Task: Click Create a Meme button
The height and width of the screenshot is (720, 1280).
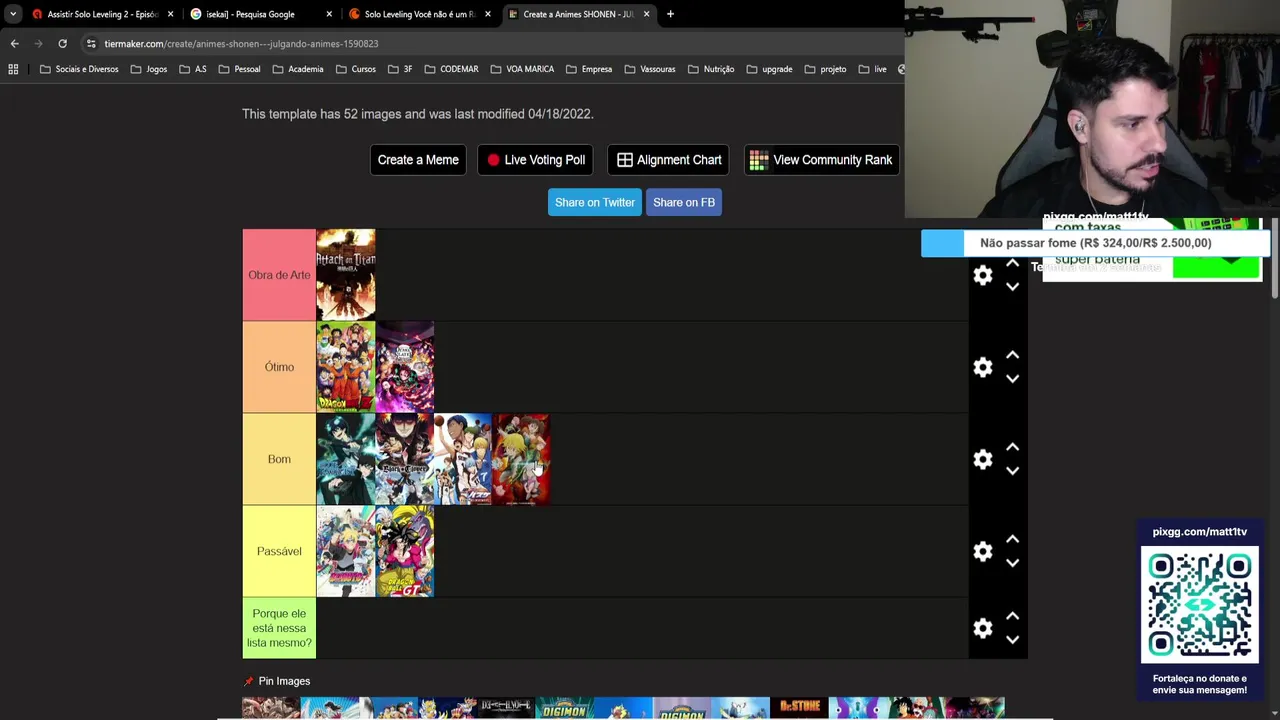Action: point(418,160)
